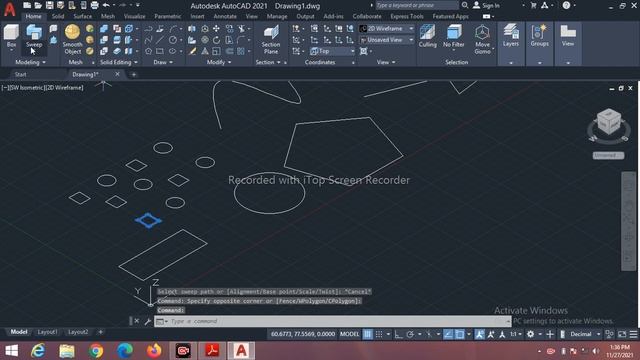Image resolution: width=640 pixels, height=360 pixels.
Task: Click the Smooth Object mesh tool
Action: [72, 40]
